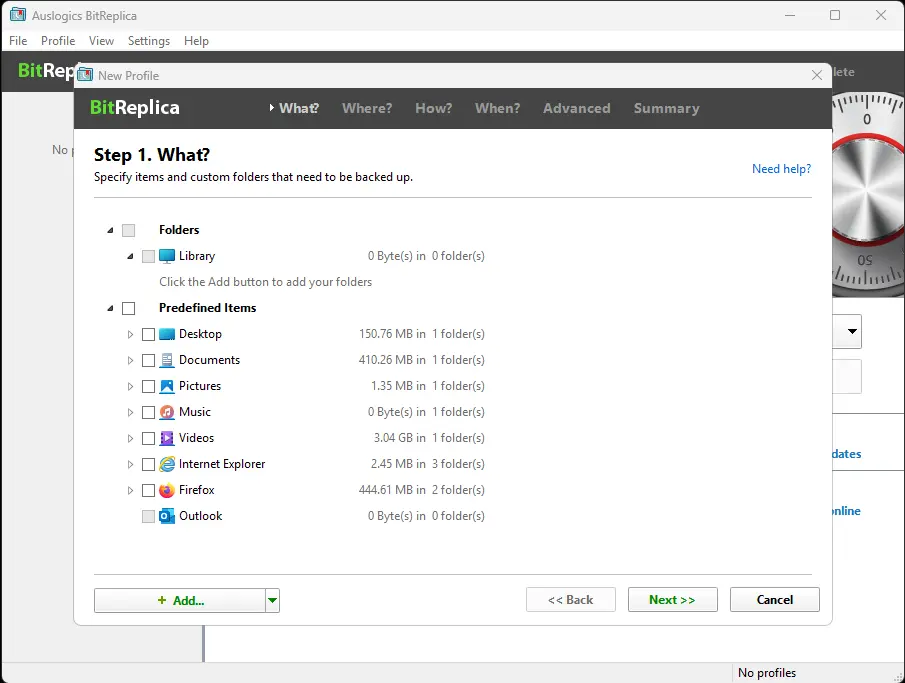Screen dimensions: 905x683
Task: Open the Settings menu
Action: click(x=149, y=41)
